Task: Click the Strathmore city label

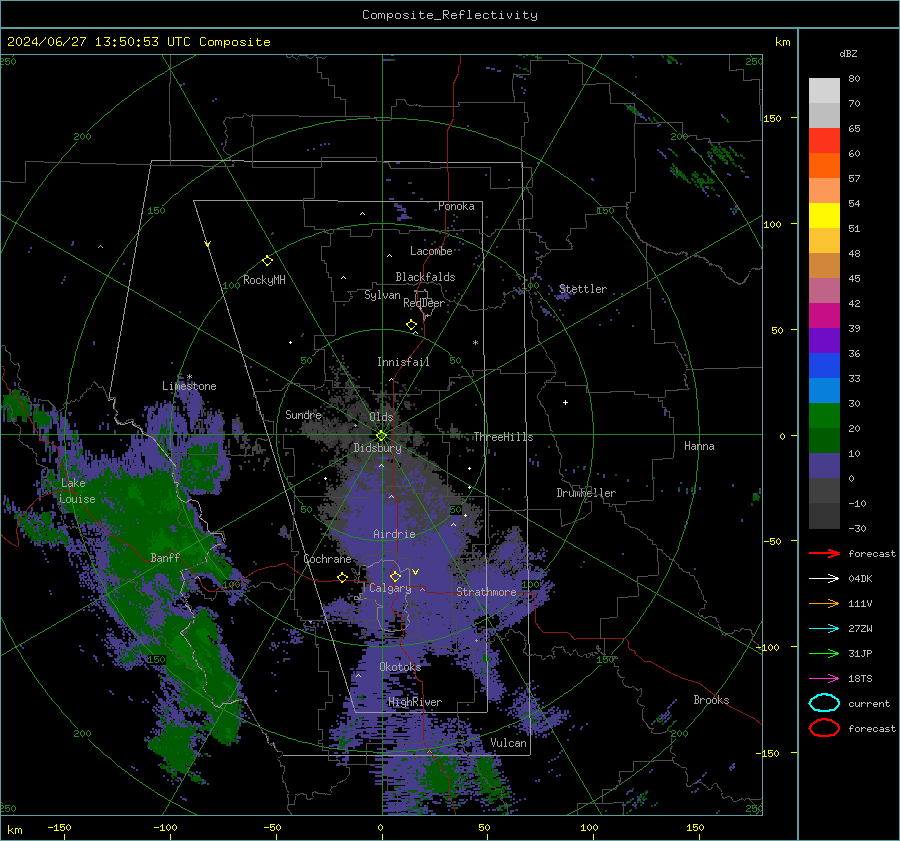Action: pos(486,592)
